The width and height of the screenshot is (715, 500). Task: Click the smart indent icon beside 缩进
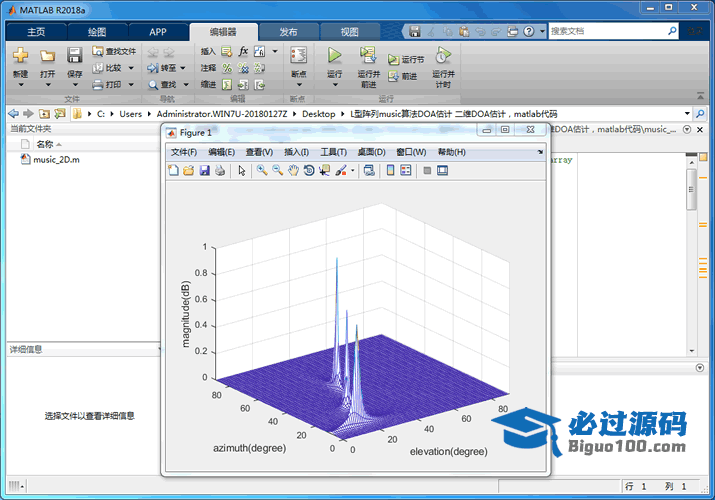click(227, 85)
